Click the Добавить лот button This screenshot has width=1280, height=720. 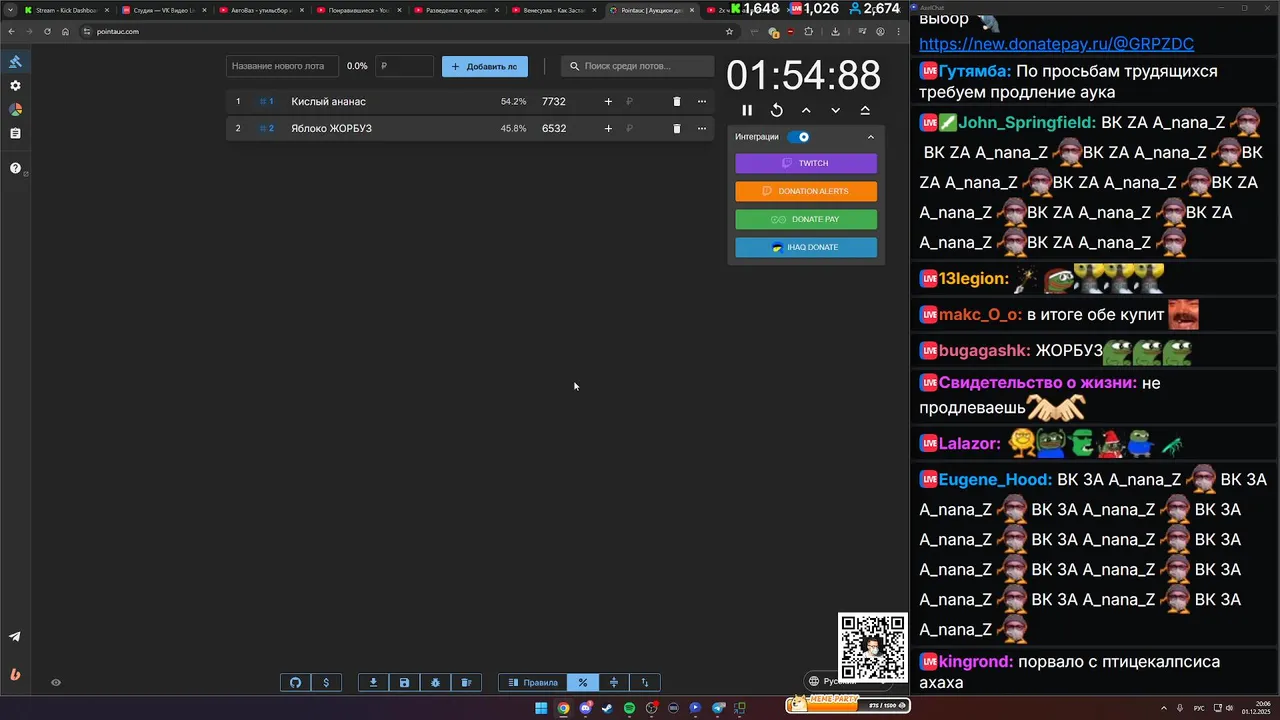pyautogui.click(x=485, y=66)
